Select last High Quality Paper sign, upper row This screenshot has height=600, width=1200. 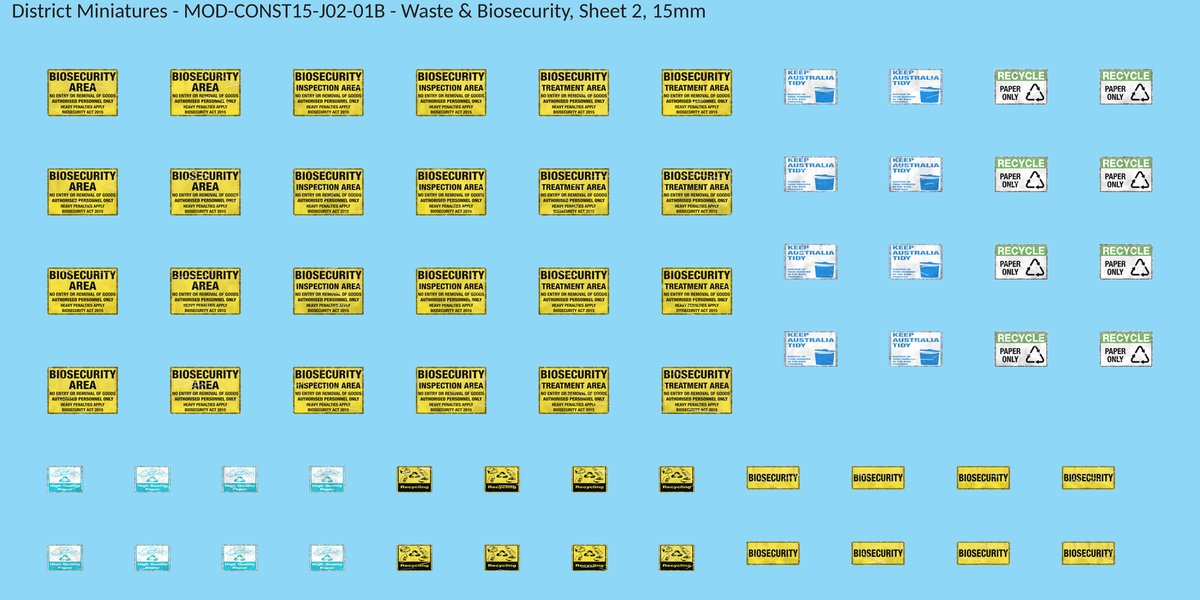coord(328,479)
